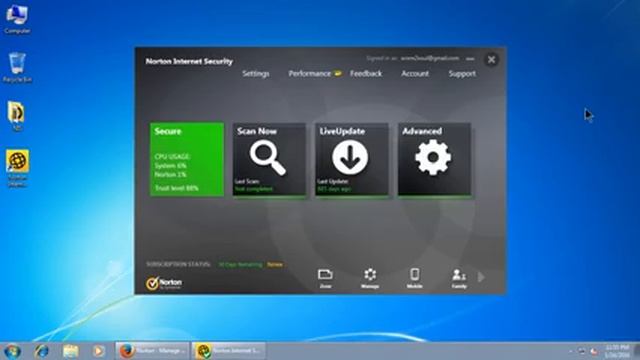Open the Recycle Bin desktop icon
Image resolution: width=640 pixels, height=360 pixels.
click(x=17, y=68)
